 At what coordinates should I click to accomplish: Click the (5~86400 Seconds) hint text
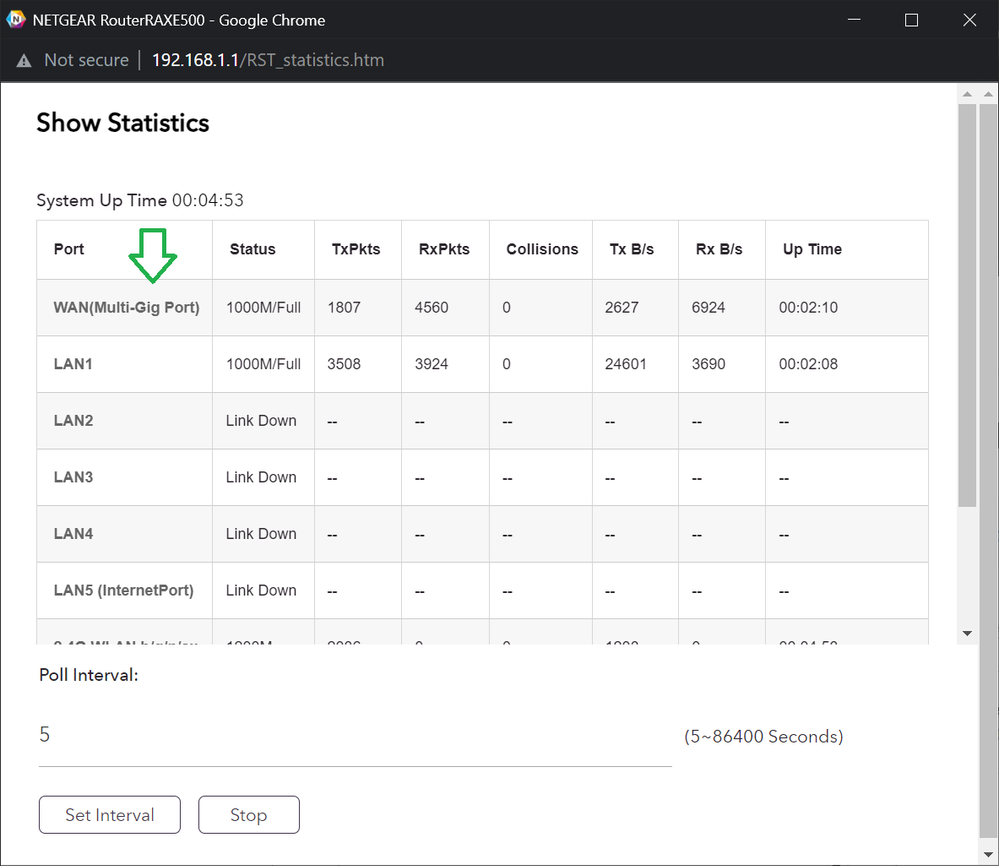[763, 736]
